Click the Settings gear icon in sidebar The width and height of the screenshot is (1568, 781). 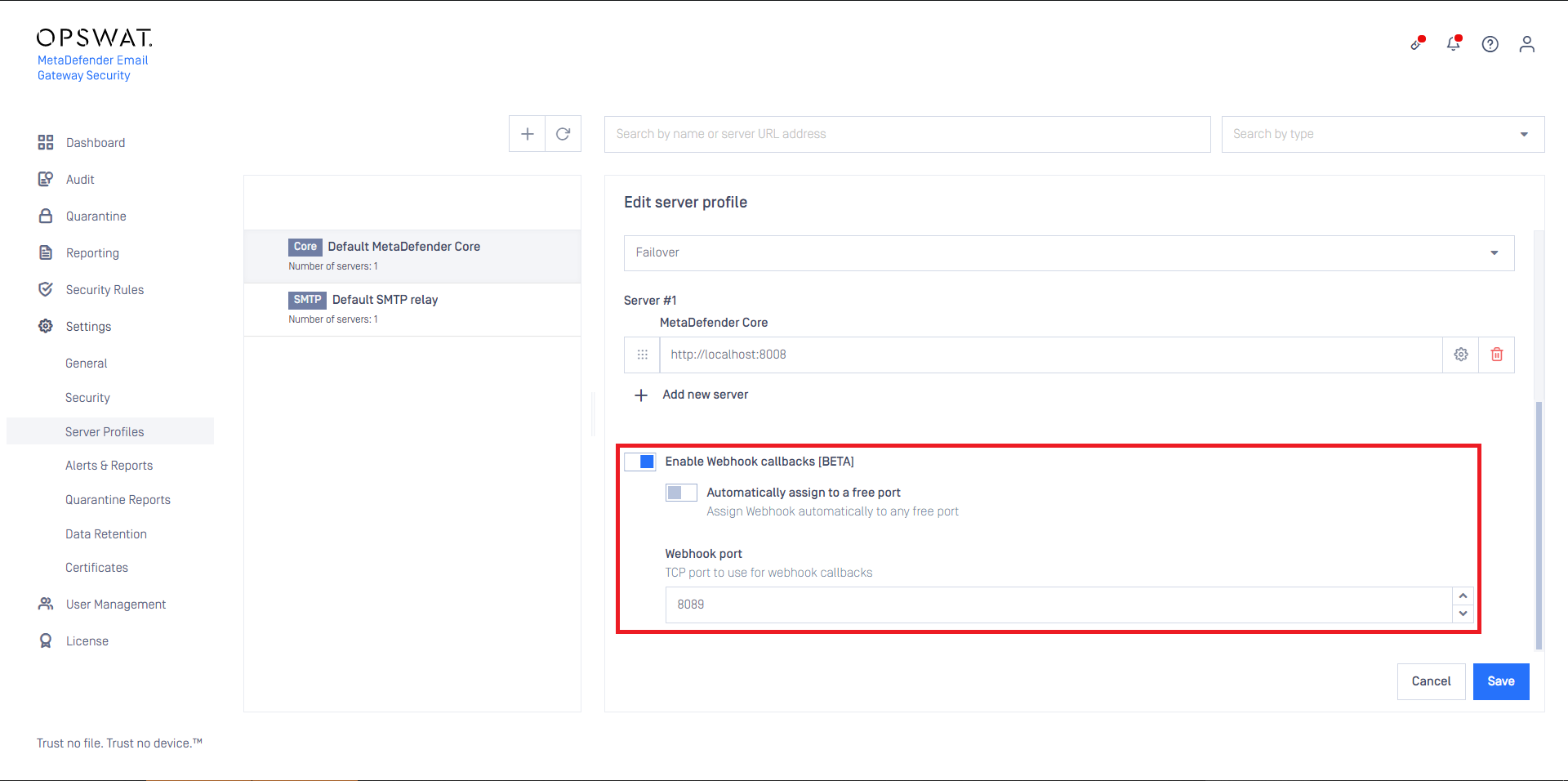[x=46, y=326]
